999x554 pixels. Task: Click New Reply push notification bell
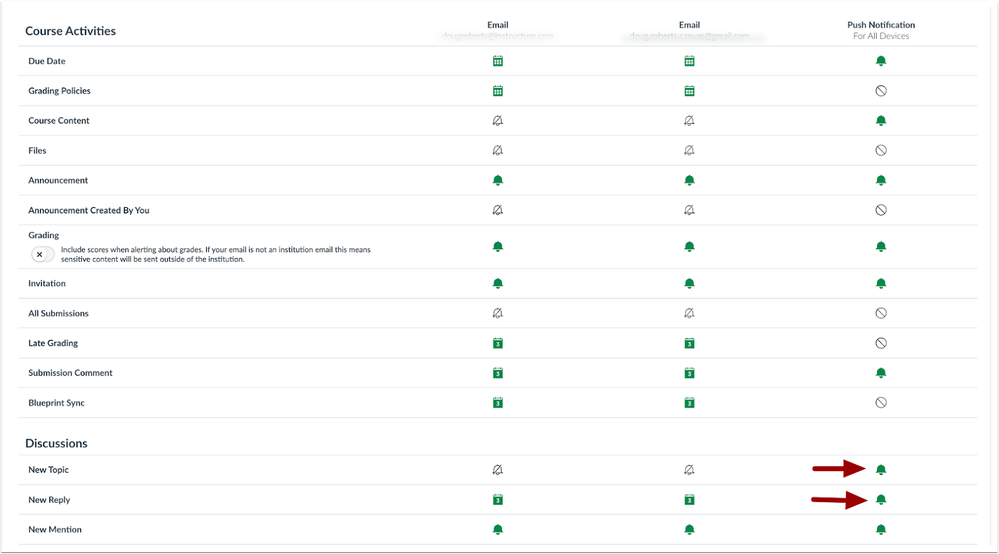click(881, 500)
